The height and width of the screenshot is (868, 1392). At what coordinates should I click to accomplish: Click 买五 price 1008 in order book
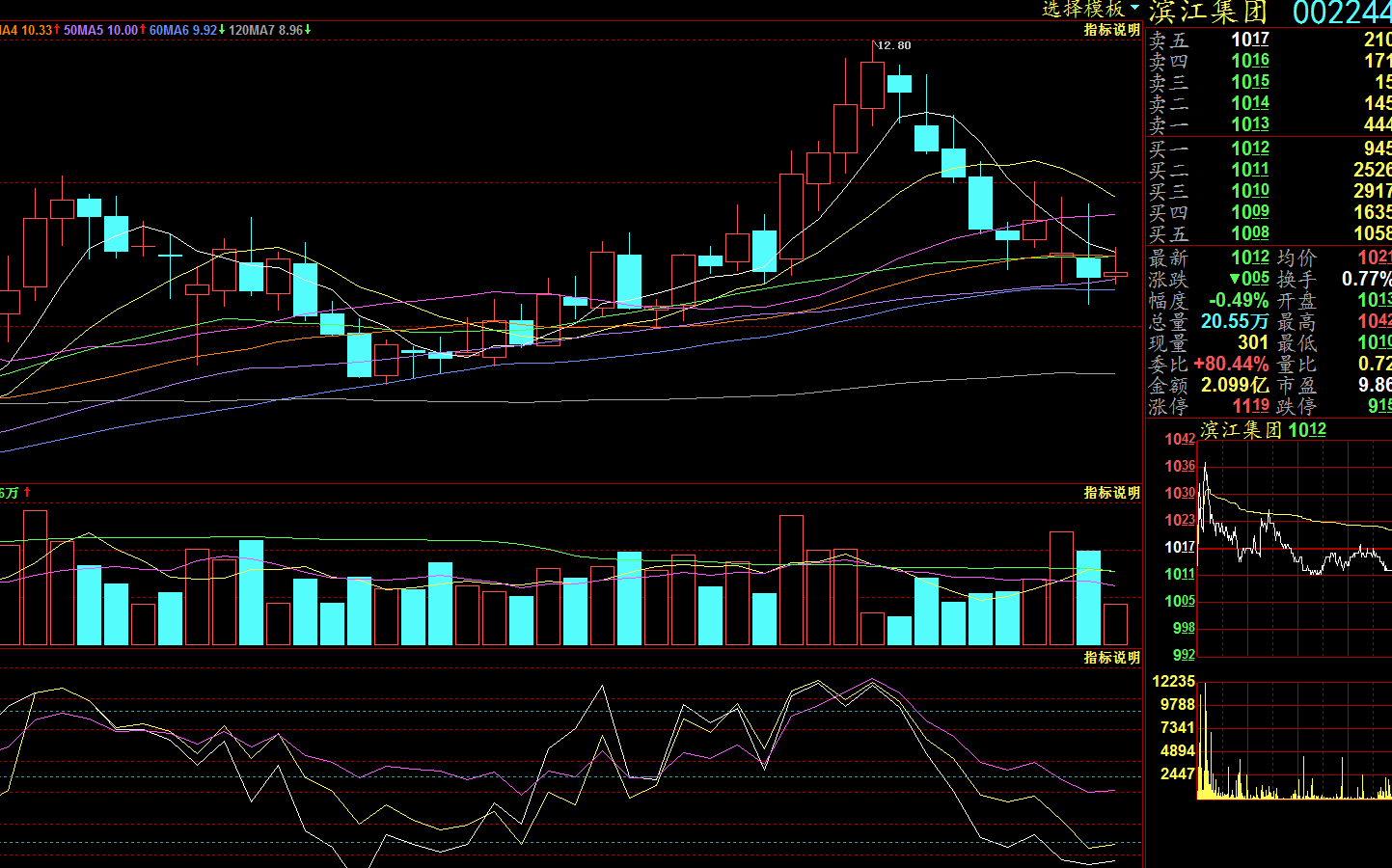click(1250, 233)
